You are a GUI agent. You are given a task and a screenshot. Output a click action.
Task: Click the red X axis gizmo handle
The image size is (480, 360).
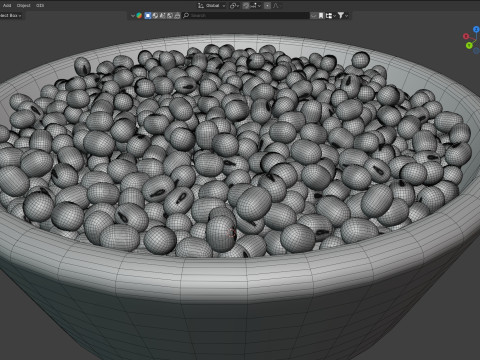(x=466, y=36)
